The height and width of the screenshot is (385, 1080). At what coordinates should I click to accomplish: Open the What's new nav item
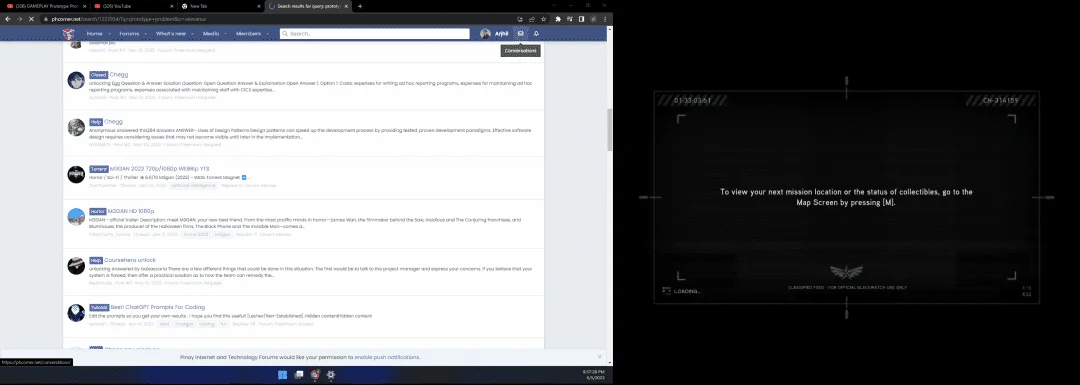(171, 33)
